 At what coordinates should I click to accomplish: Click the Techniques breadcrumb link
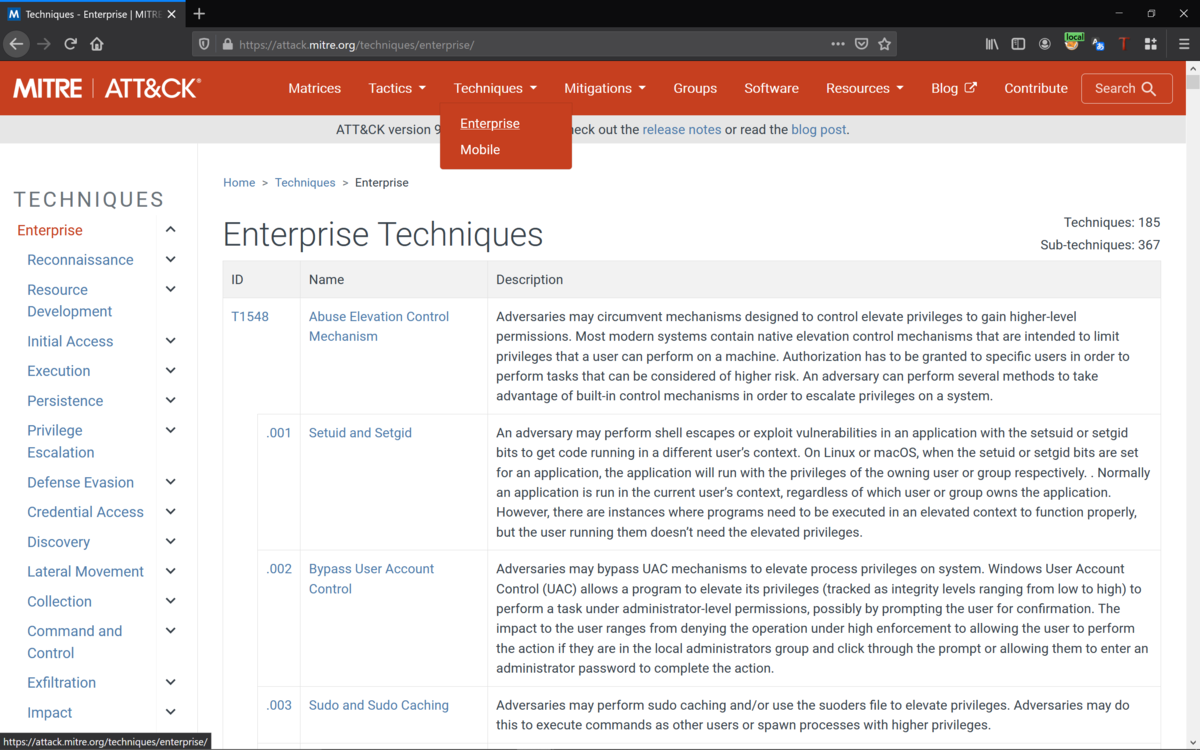305,183
